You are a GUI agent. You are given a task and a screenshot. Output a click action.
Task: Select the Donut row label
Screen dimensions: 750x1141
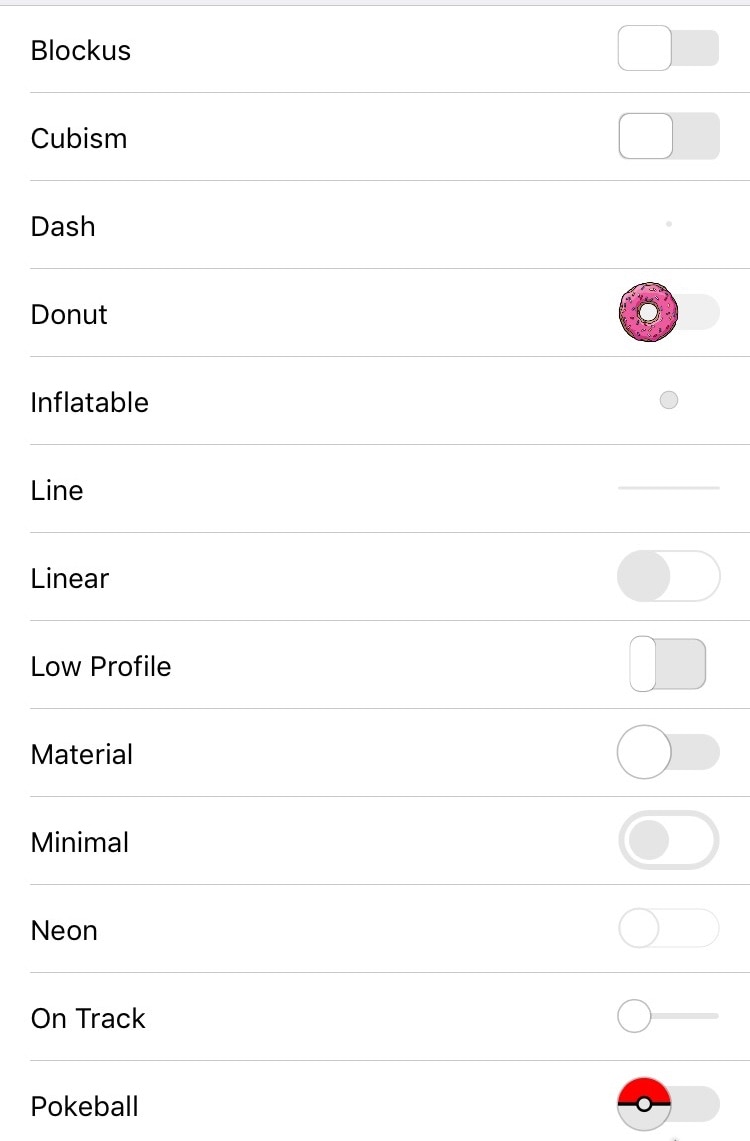point(69,314)
